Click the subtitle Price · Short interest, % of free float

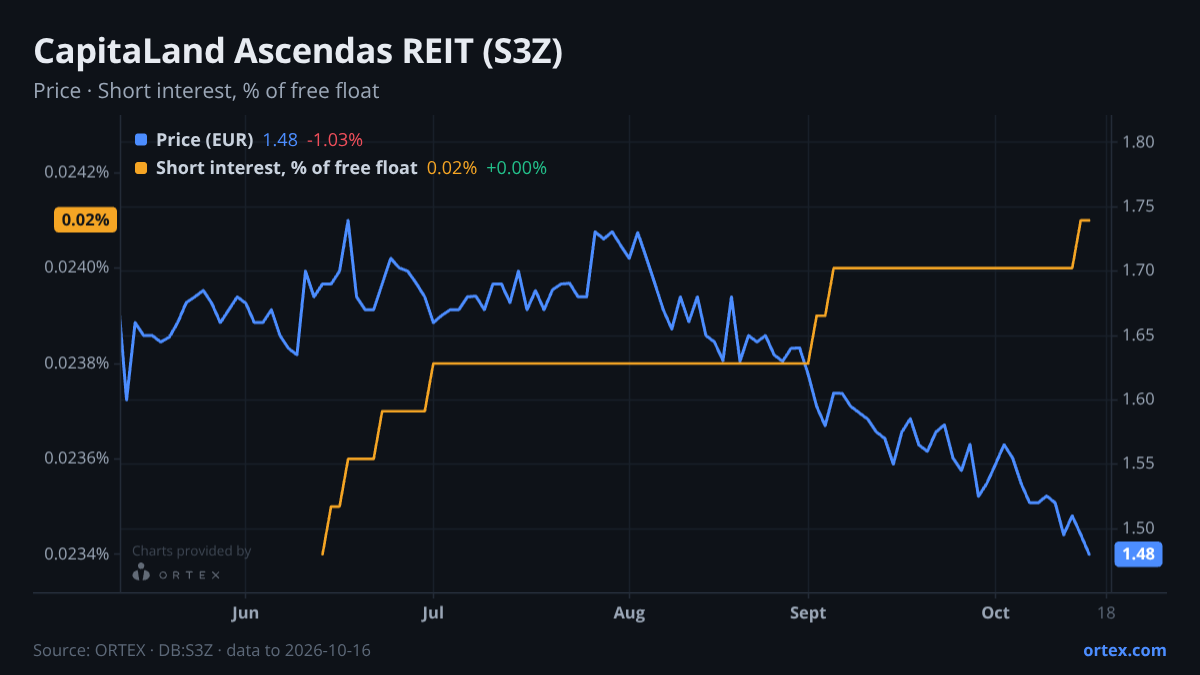(206, 91)
